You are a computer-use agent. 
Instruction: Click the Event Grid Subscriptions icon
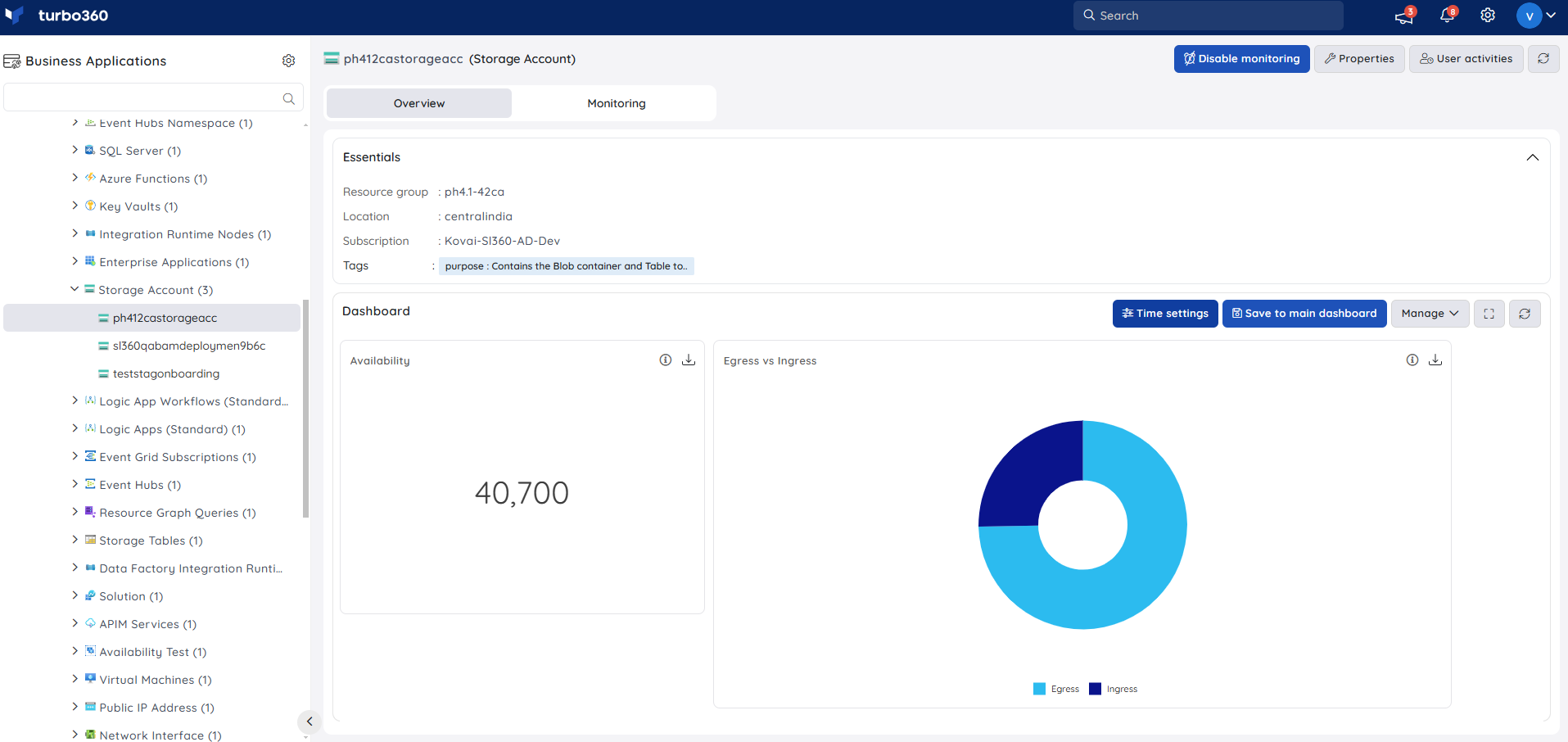(x=90, y=456)
